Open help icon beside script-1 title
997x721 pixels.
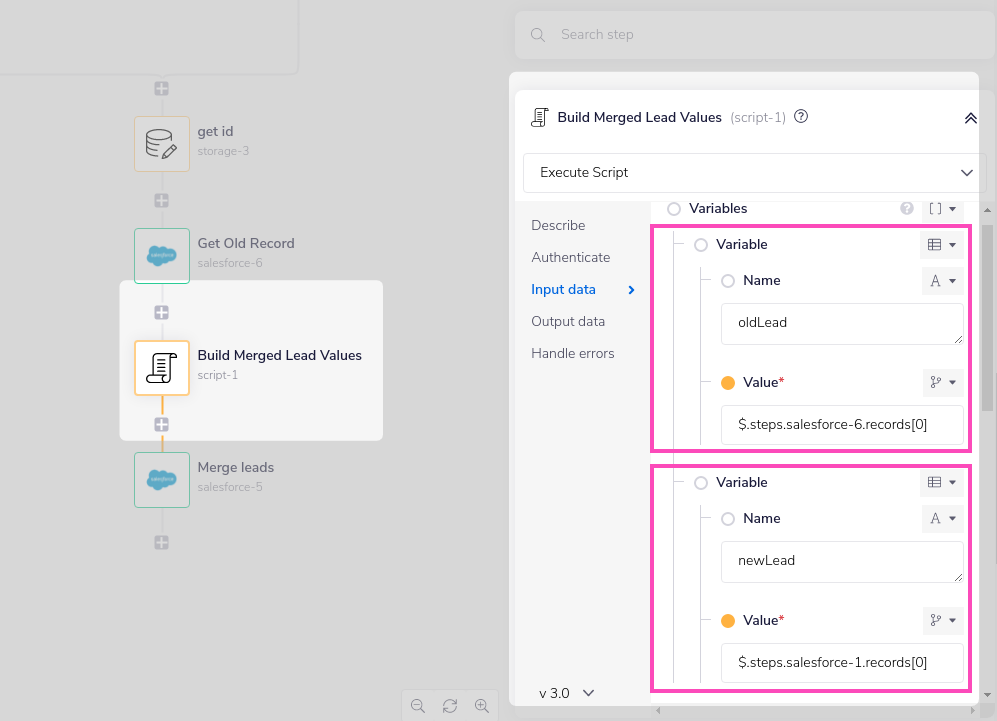800,117
